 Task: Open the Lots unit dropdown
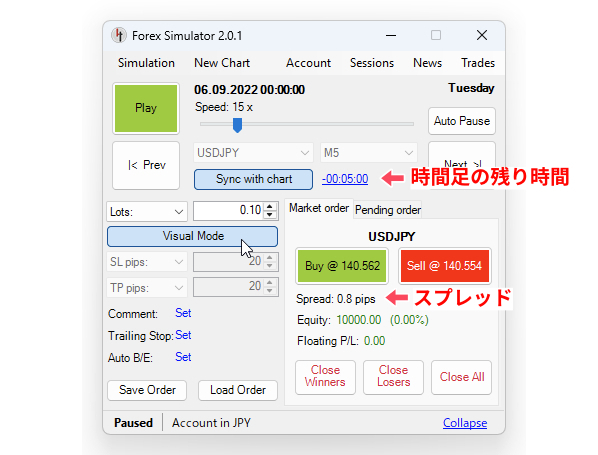[147, 212]
